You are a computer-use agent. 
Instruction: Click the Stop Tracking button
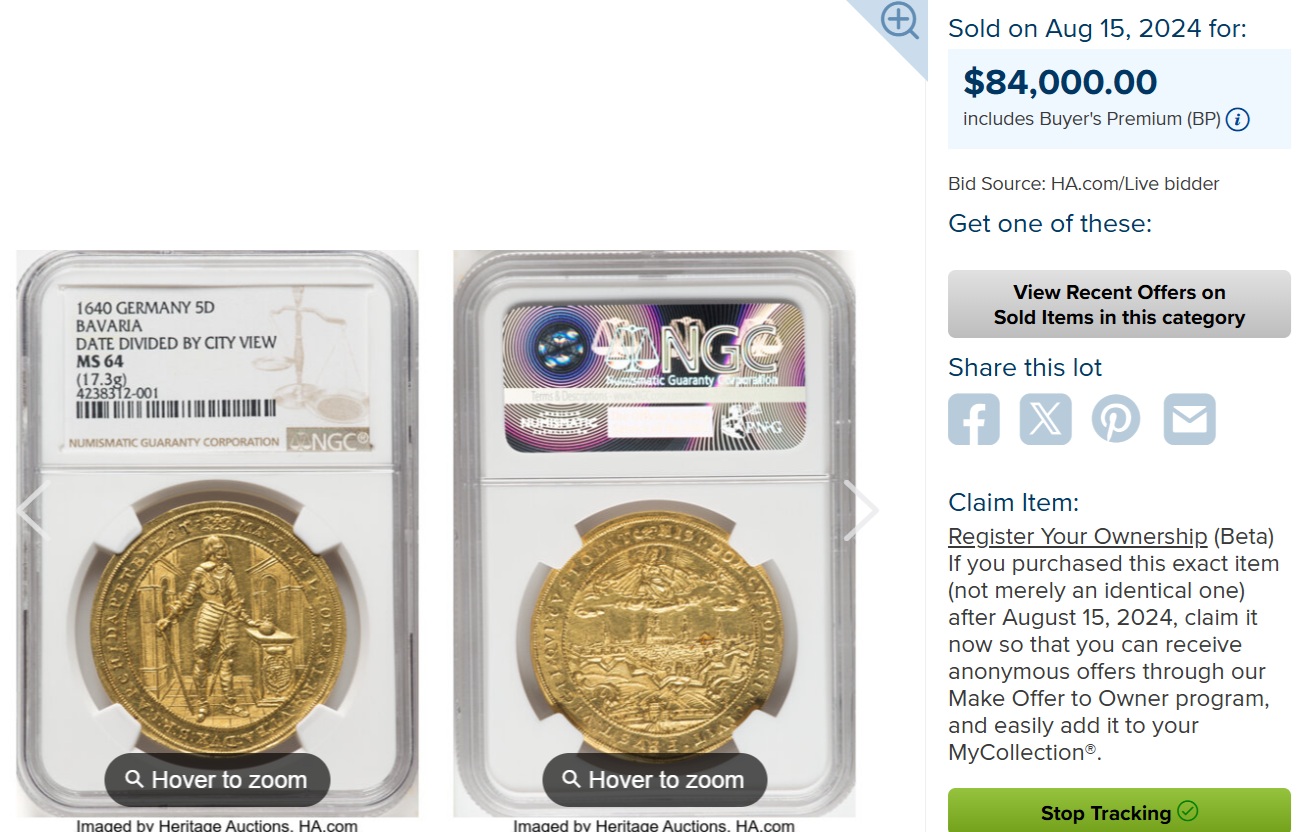(x=1119, y=811)
